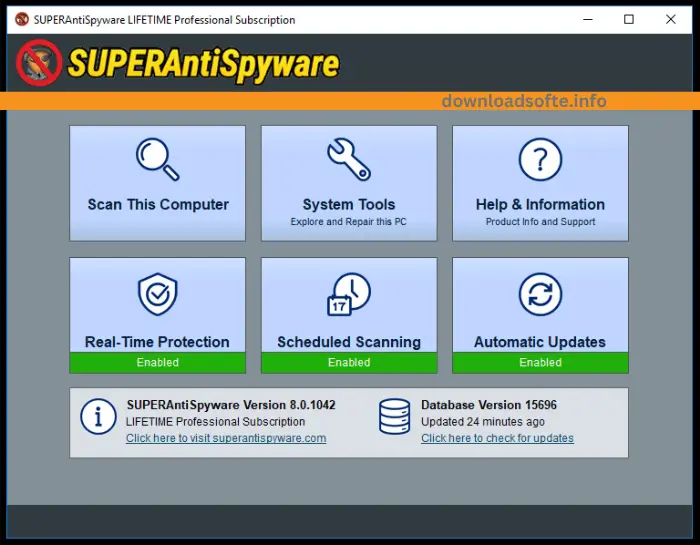700x545 pixels.
Task: Click 'Updated 24 minutes ago' text
Action: point(483,422)
